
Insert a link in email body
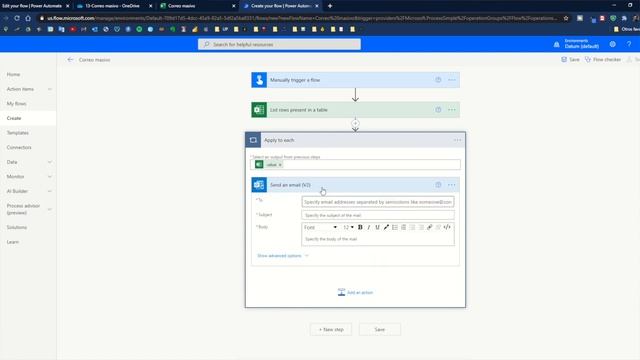[x=429, y=227]
